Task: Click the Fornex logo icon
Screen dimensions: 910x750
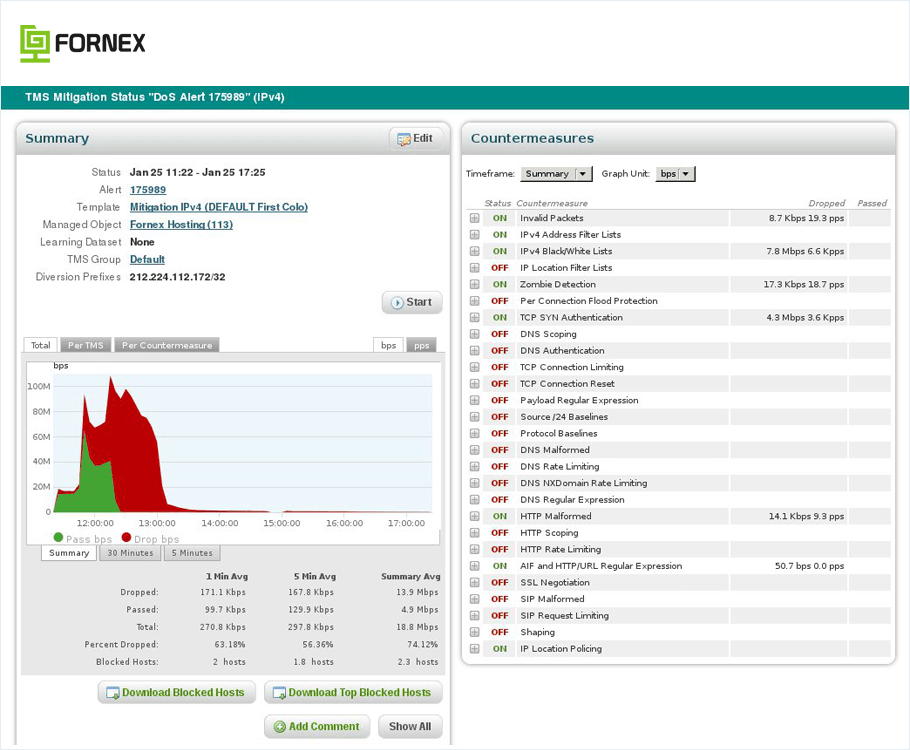Action: coord(35,44)
